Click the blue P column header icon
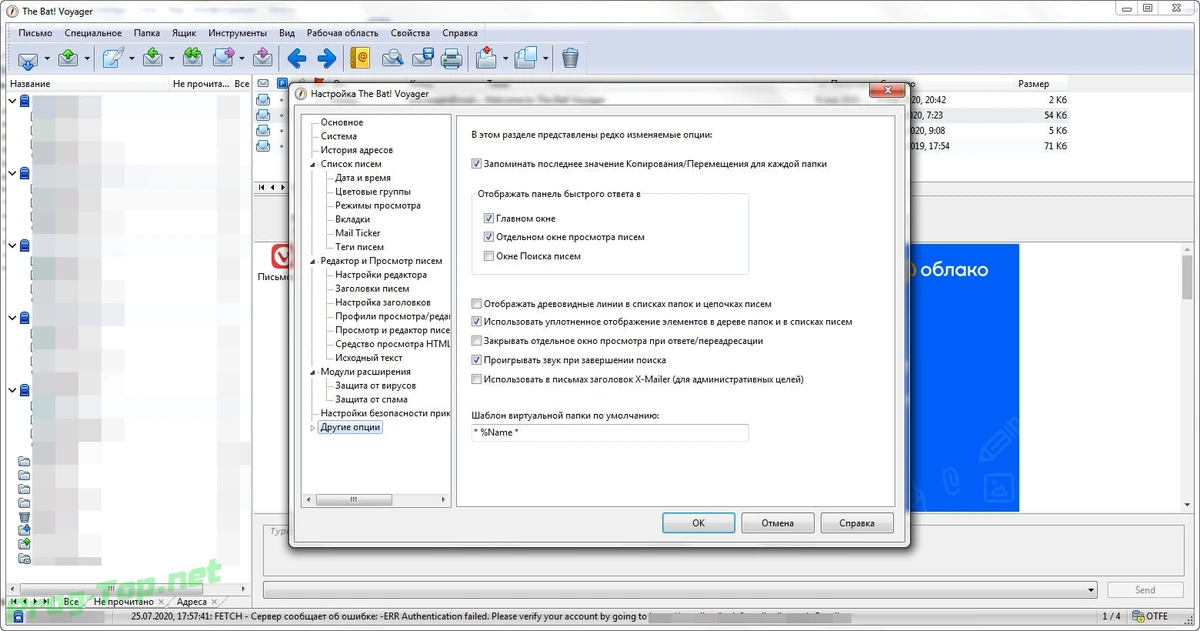Viewport: 1200px width, 631px height. [282, 83]
